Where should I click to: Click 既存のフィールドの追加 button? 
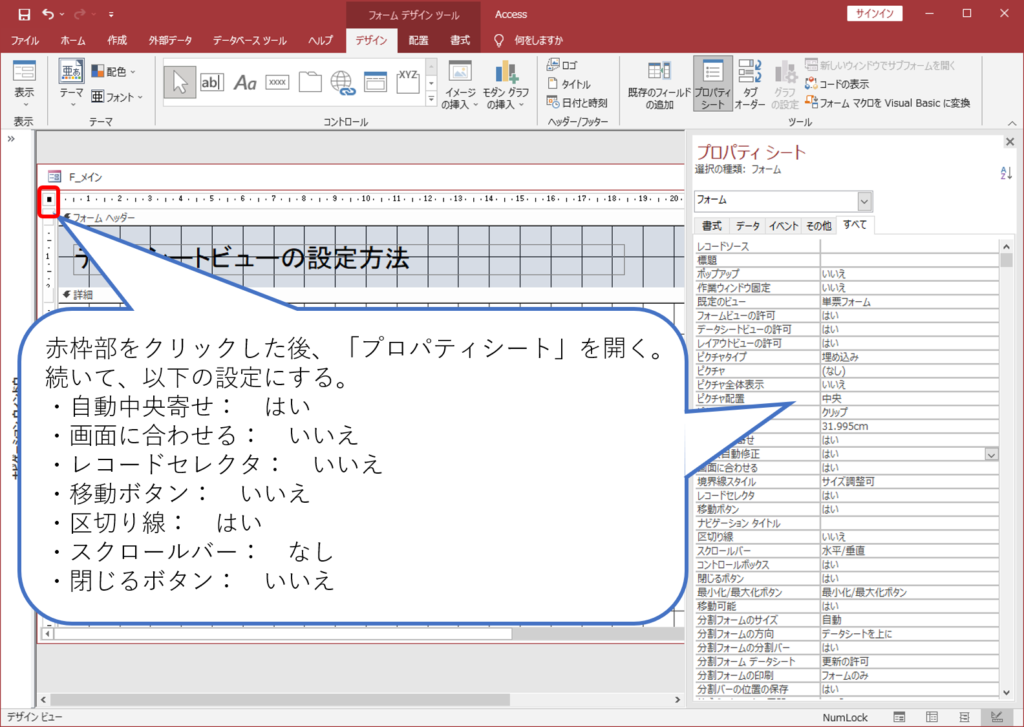[x=659, y=85]
